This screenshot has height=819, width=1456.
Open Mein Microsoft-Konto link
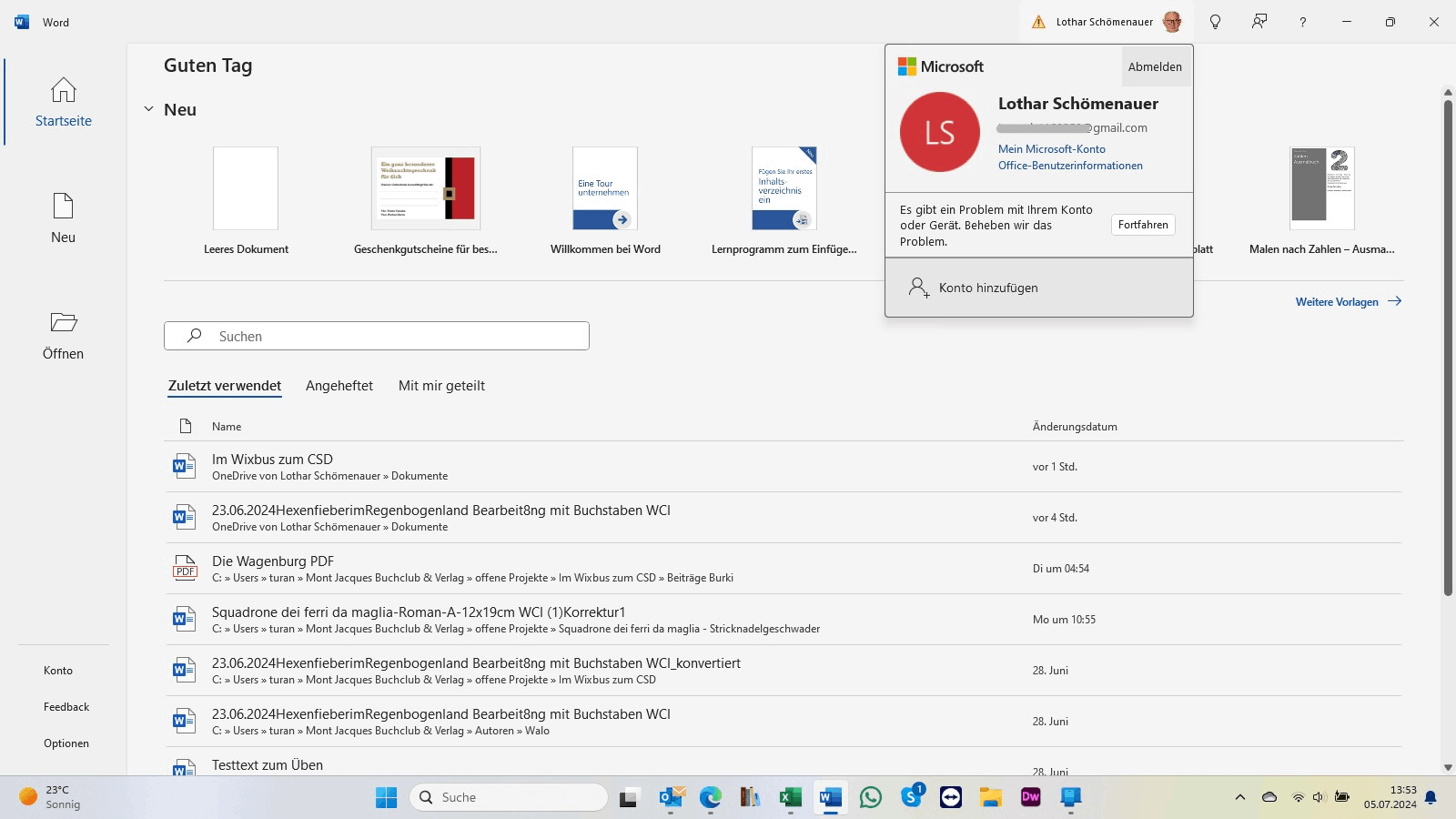click(x=1052, y=149)
